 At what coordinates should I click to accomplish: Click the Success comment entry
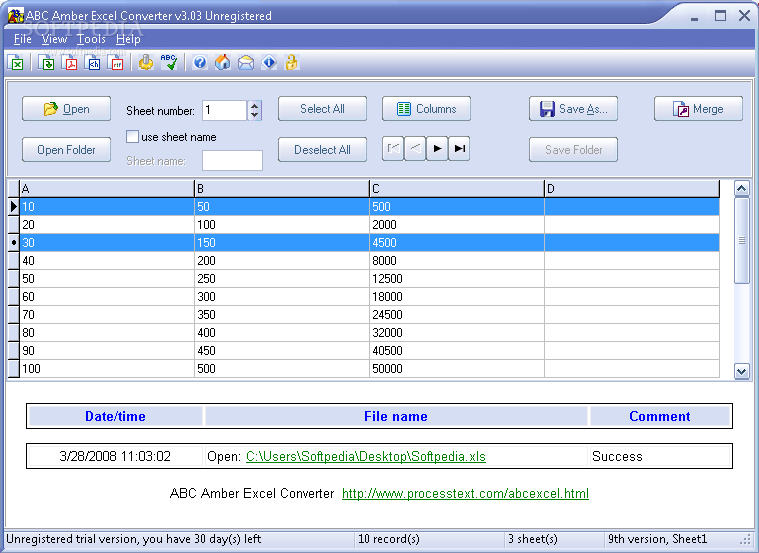pos(617,456)
